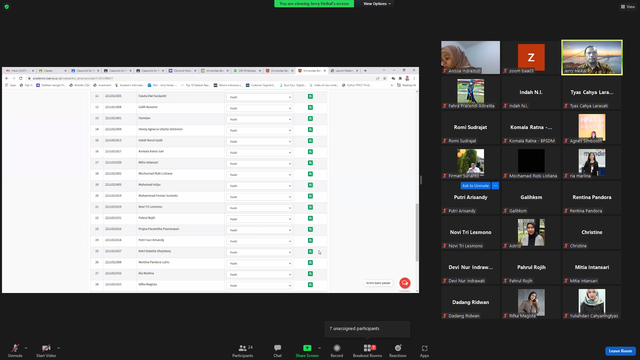640x360 pixels.
Task: Select Rifka Magista's video thumbnail
Action: pos(531,302)
